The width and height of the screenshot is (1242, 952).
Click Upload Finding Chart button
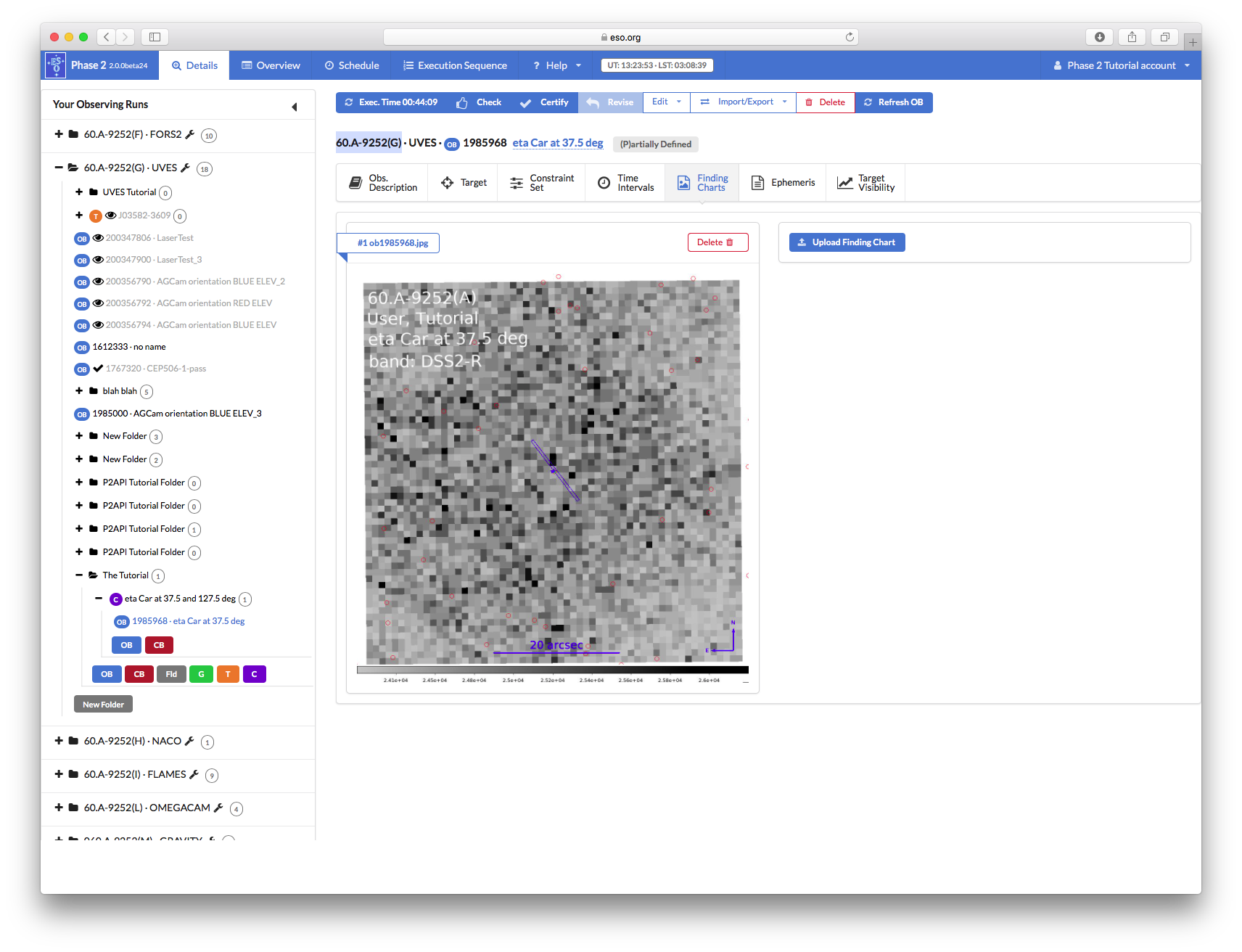pos(847,242)
